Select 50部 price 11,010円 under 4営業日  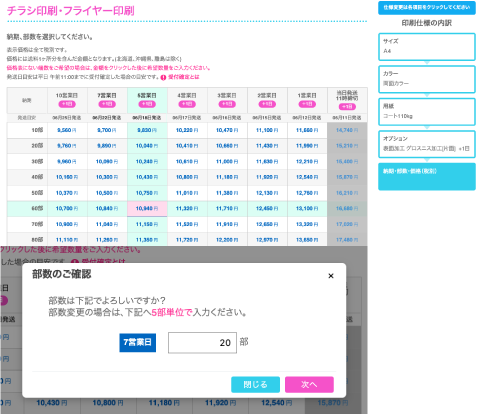[x=187, y=193]
